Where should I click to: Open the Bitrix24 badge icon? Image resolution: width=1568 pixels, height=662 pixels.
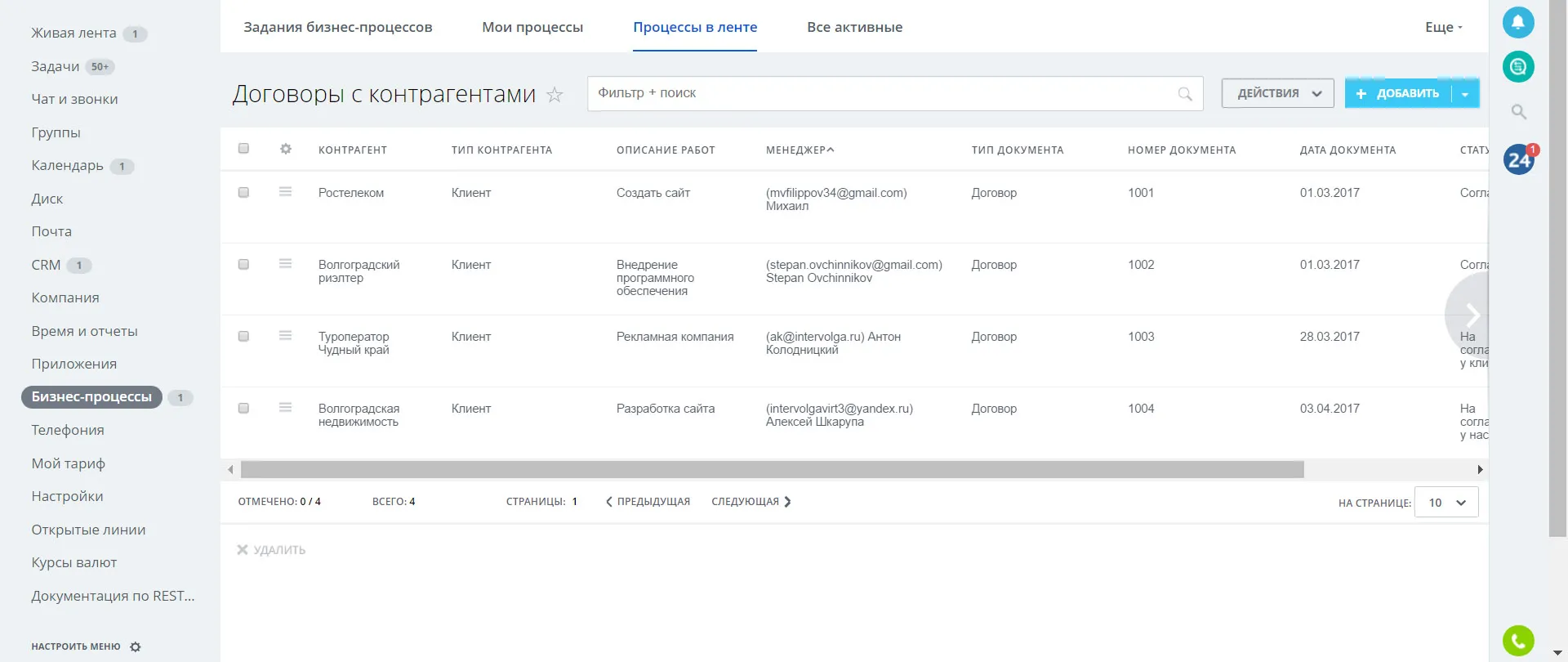(1520, 159)
